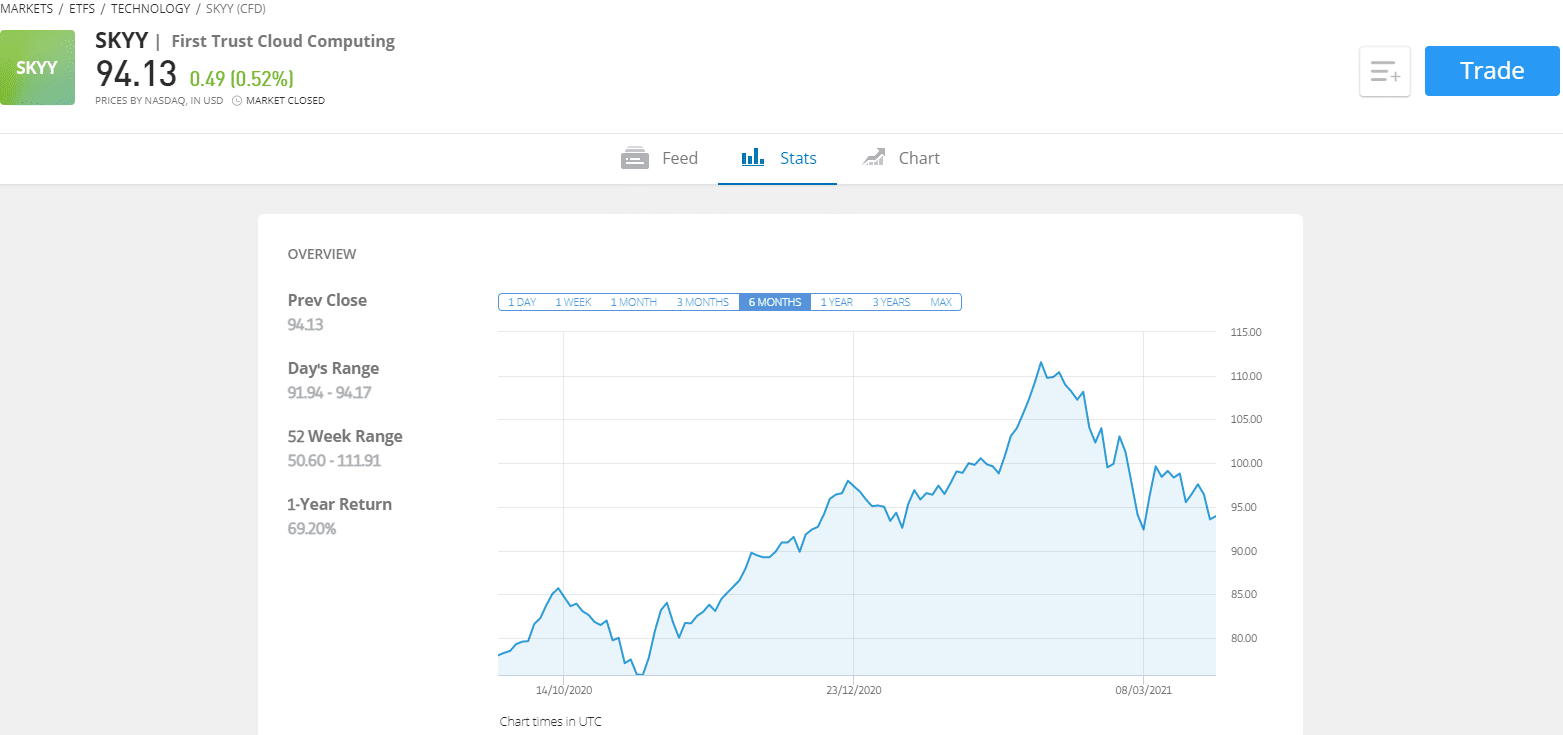Image resolution: width=1563 pixels, height=735 pixels.
Task: Select the 1 DAY chart range
Action: coord(522,302)
